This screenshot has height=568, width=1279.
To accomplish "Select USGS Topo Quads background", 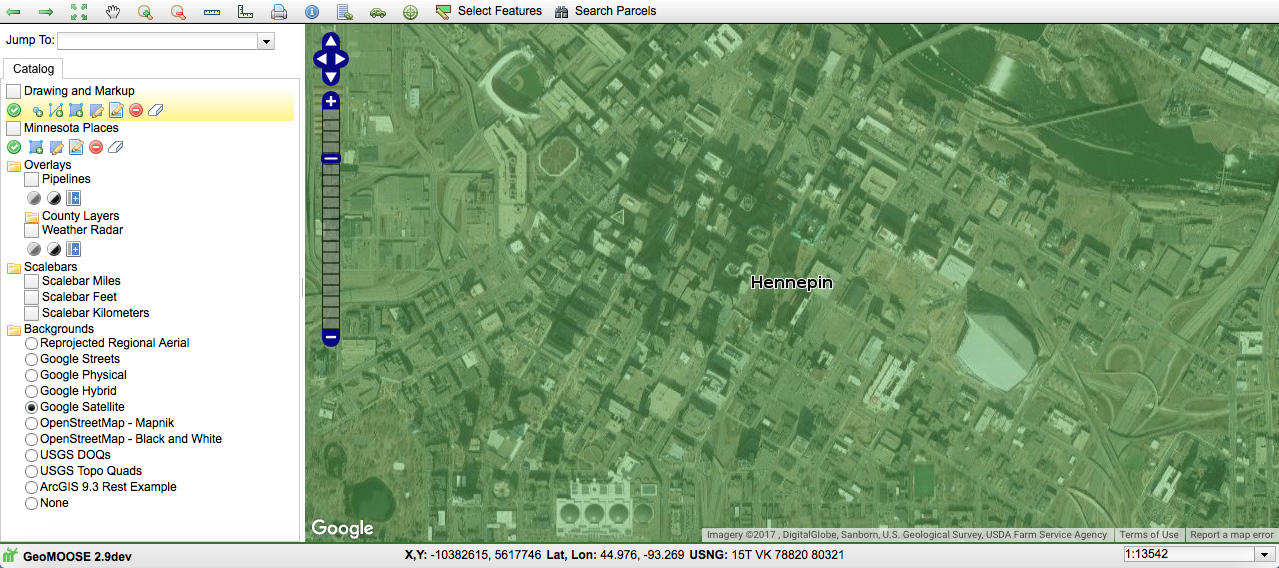I will (31, 471).
